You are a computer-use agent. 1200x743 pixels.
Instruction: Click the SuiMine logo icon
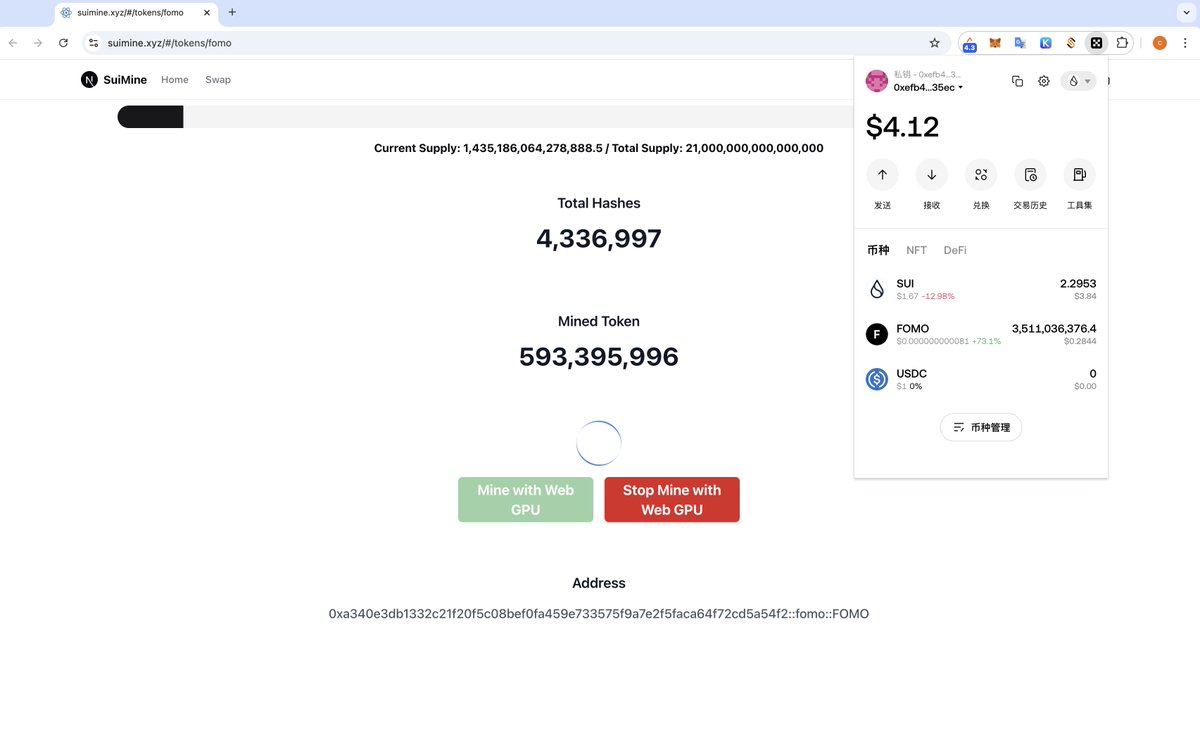89,80
